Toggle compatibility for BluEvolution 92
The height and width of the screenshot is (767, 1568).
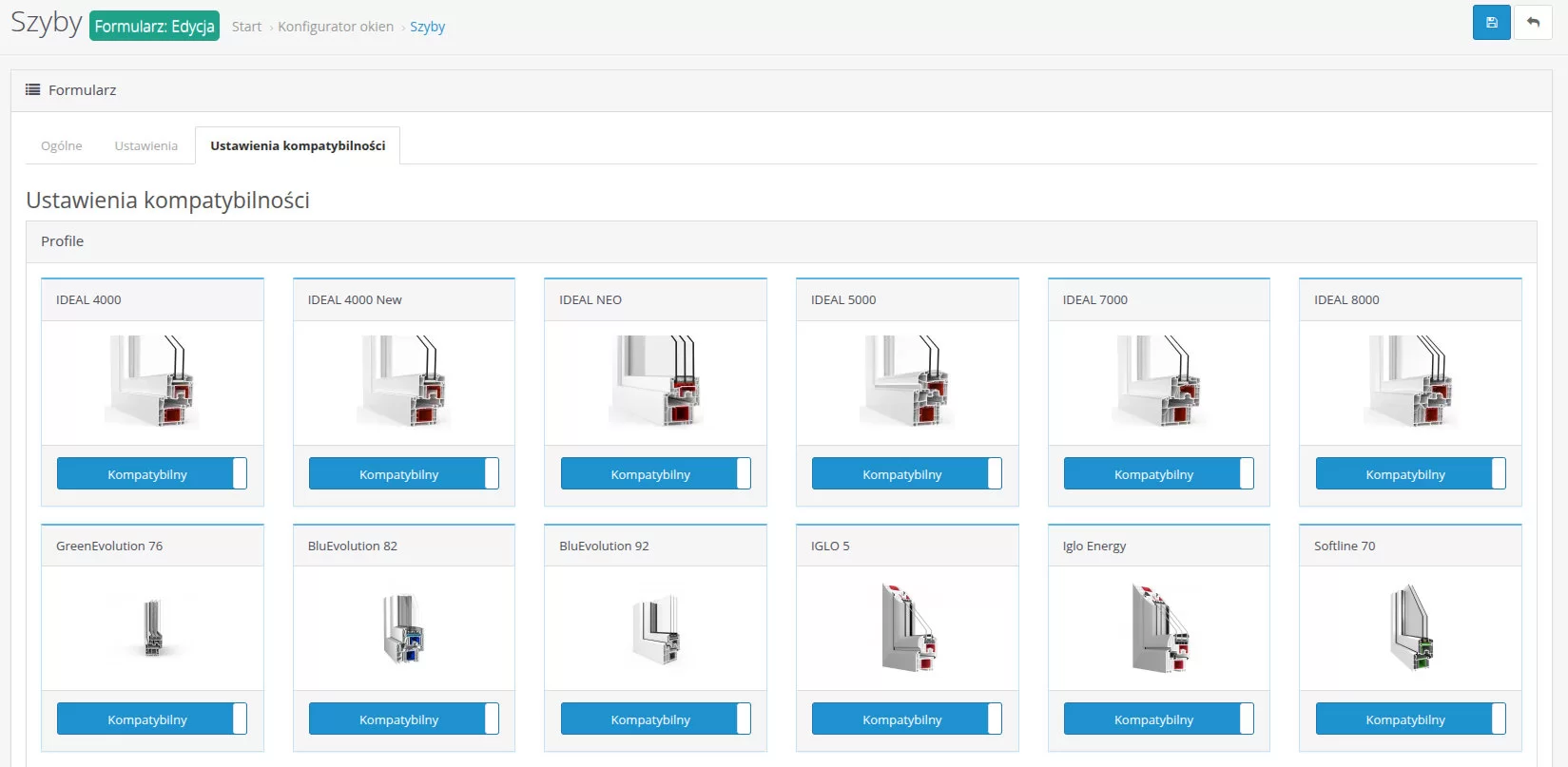(655, 719)
